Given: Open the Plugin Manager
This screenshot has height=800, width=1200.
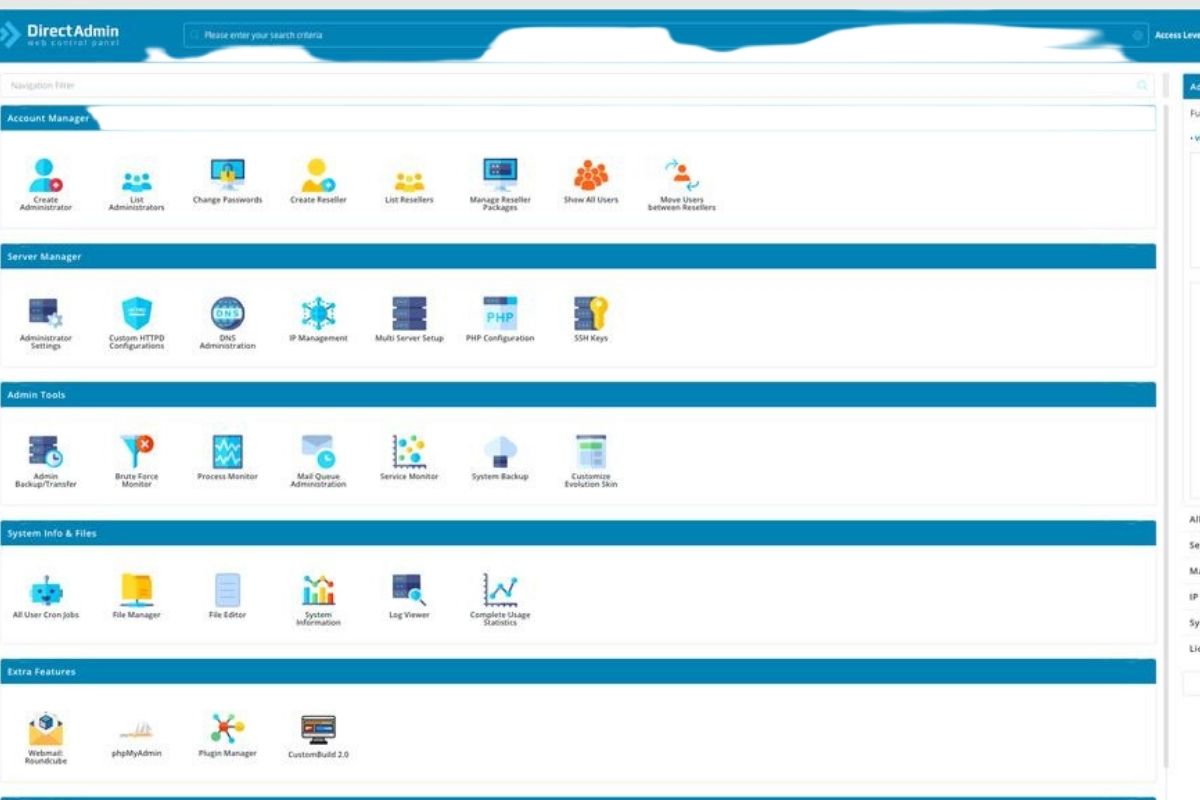Looking at the screenshot, I should (228, 731).
